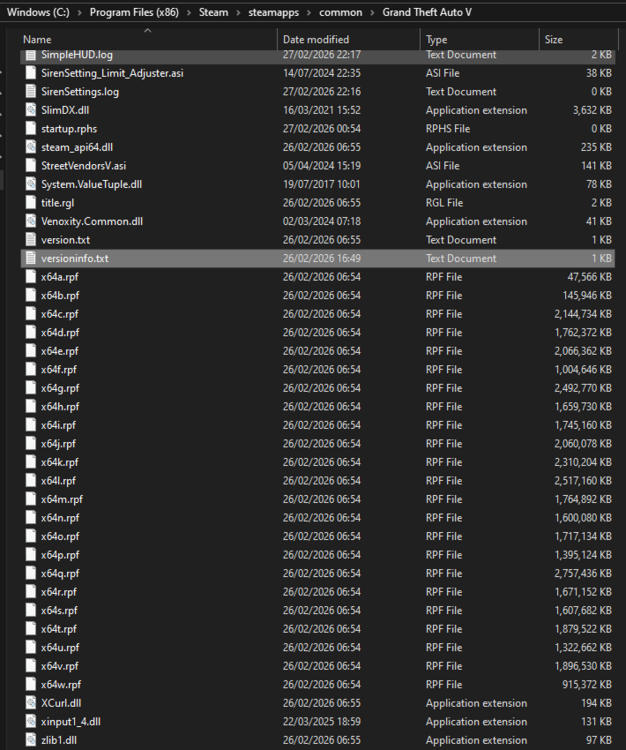Navigate to Program Files (x86) breadcrumb
626x750 pixels.
point(134,12)
